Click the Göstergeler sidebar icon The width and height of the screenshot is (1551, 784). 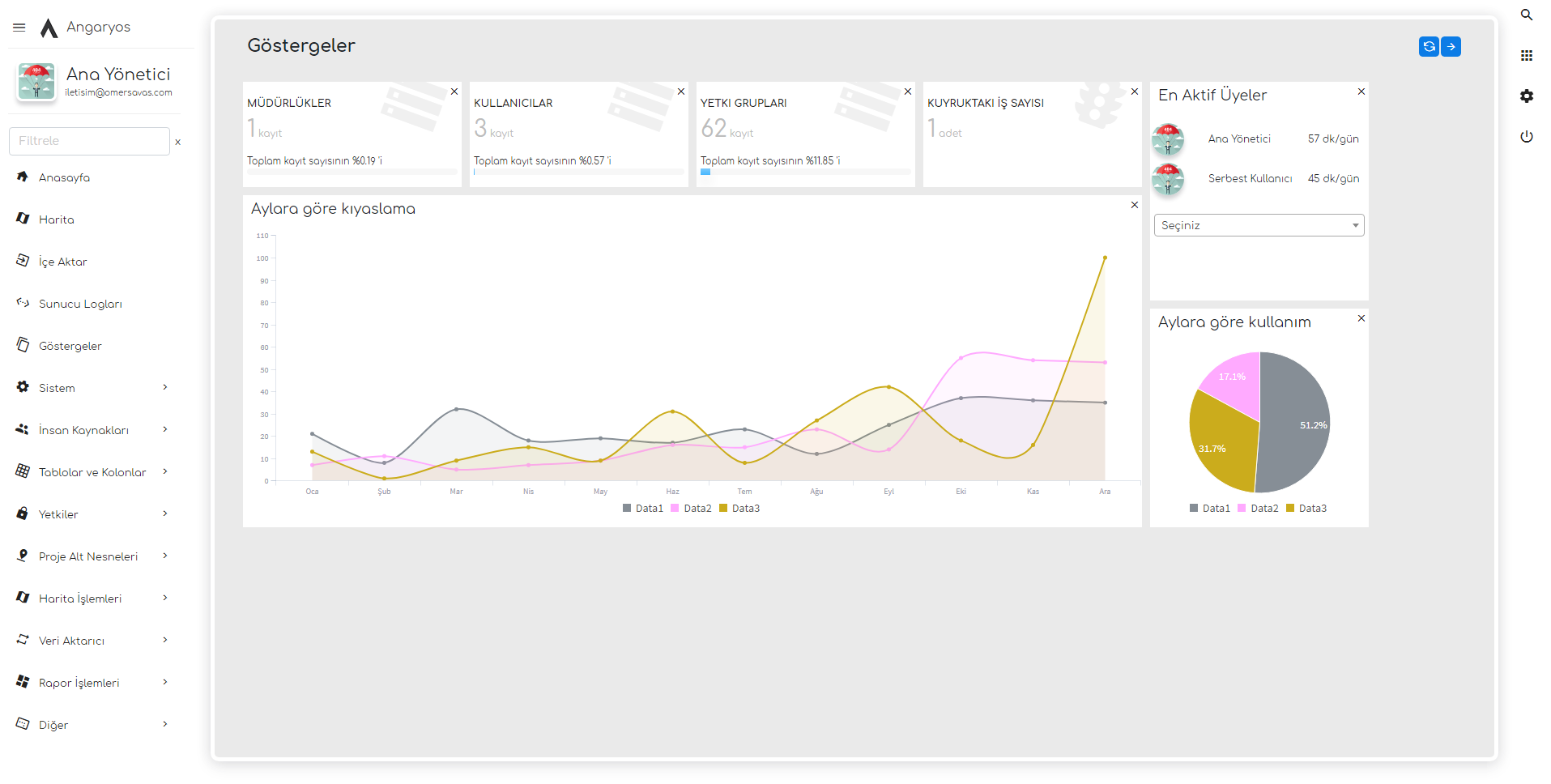[x=23, y=345]
